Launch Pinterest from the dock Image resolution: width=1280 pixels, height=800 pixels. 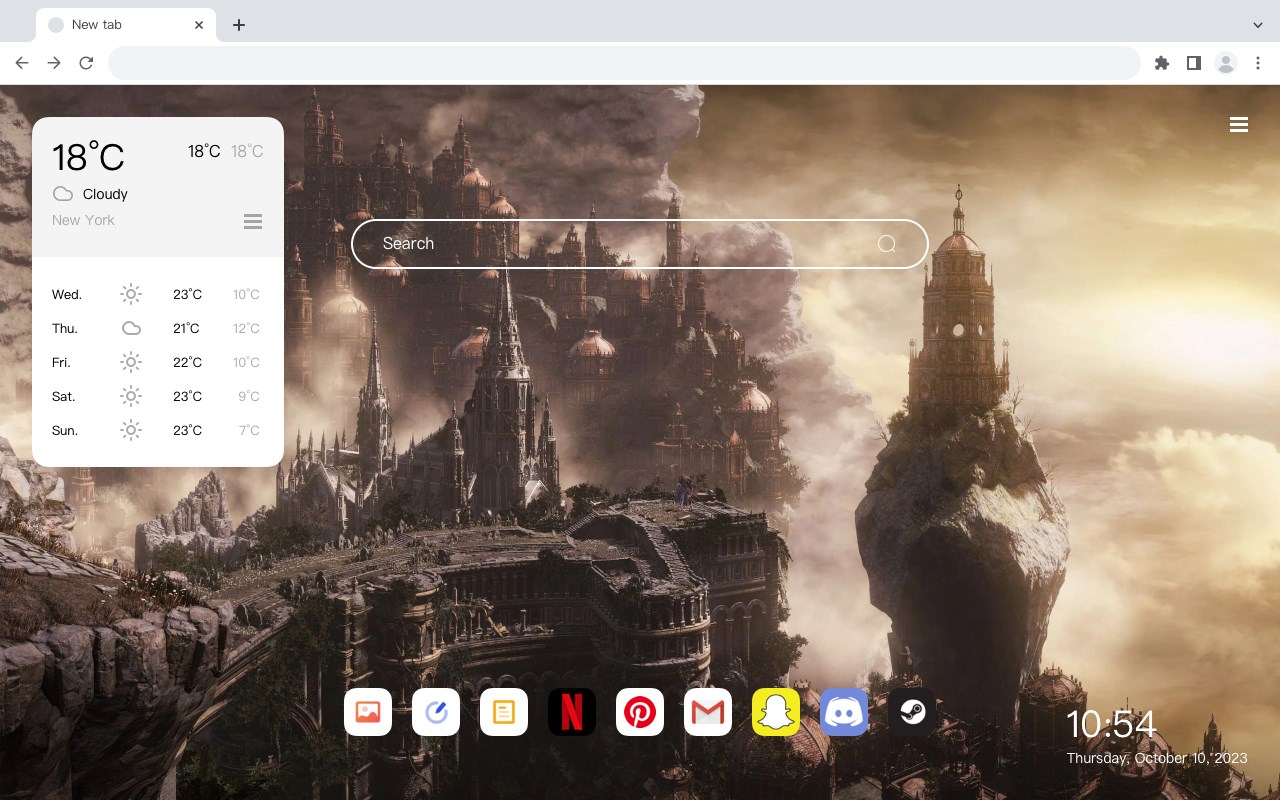click(x=640, y=712)
